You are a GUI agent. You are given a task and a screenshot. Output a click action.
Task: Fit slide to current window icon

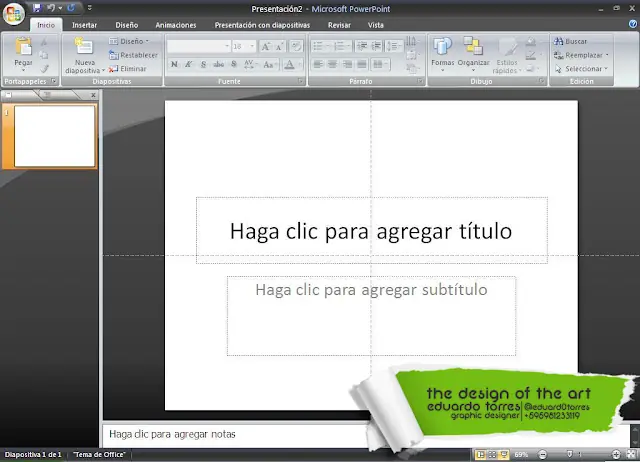pyautogui.click(x=630, y=454)
